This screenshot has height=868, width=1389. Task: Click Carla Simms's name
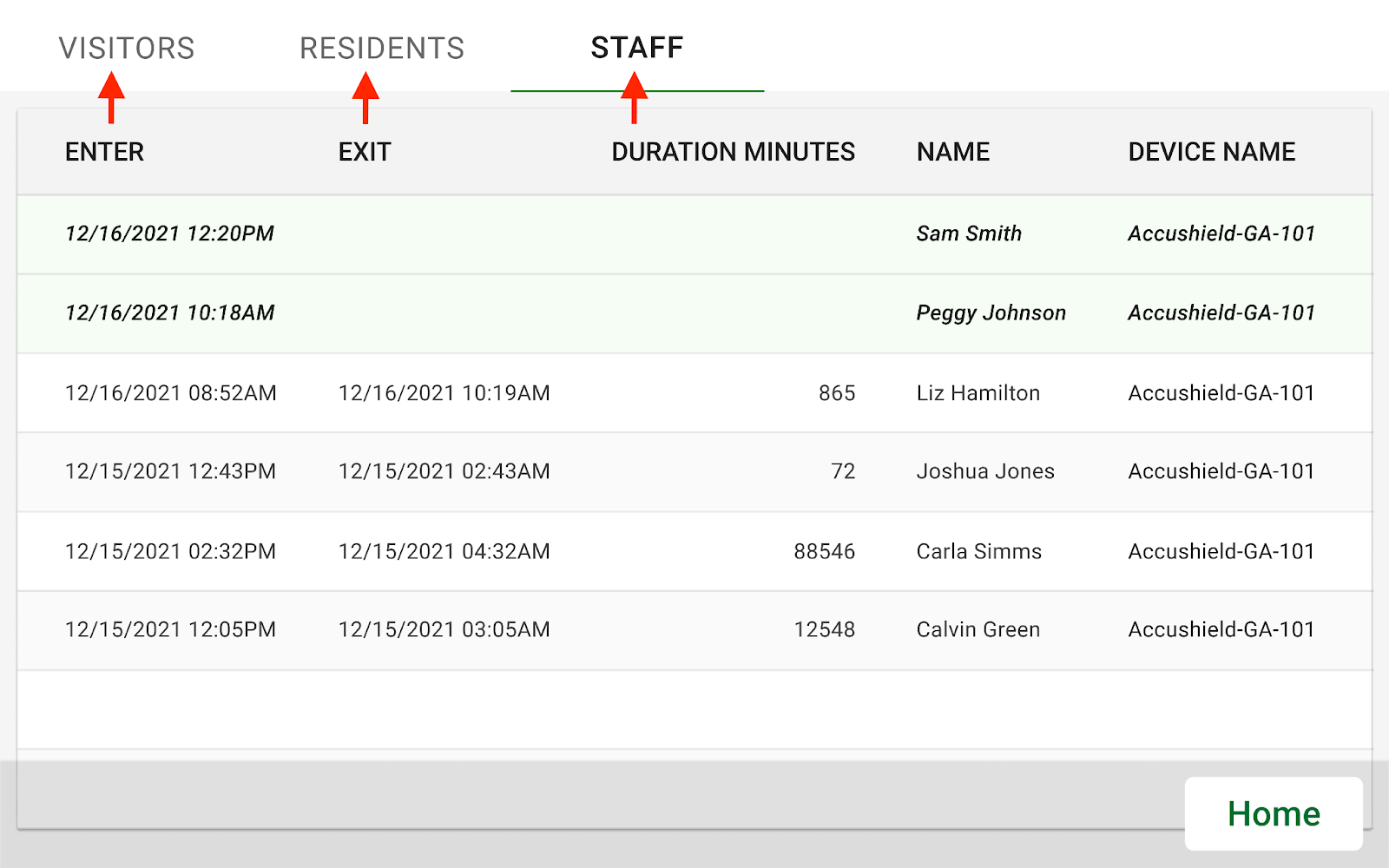pyautogui.click(x=978, y=551)
